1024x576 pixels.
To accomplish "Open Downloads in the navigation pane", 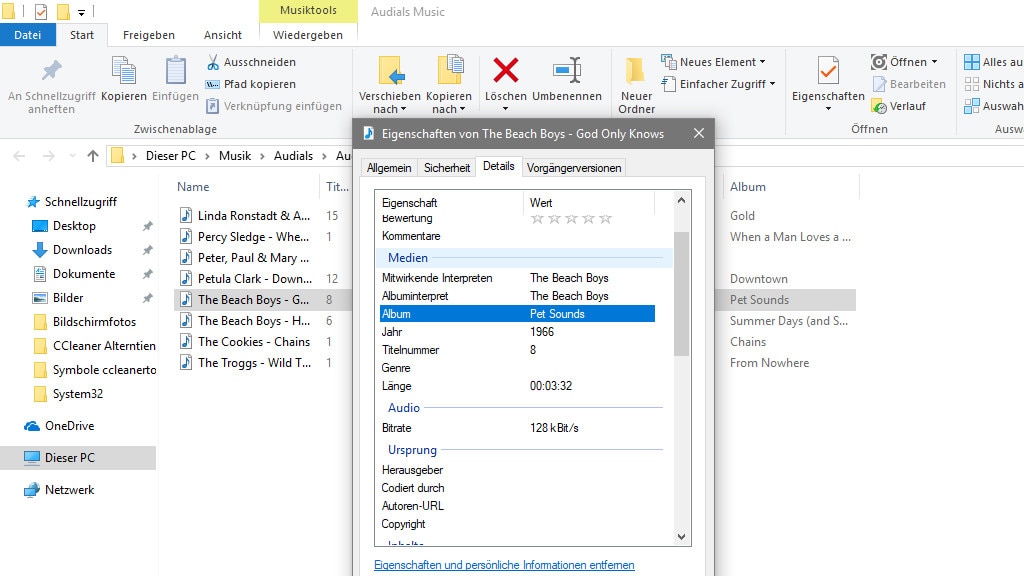I will click(82, 250).
